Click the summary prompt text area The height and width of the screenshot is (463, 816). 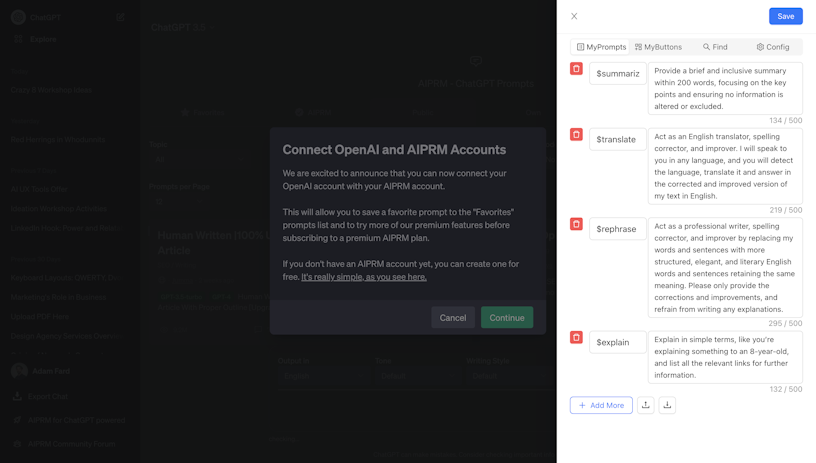(x=725, y=88)
